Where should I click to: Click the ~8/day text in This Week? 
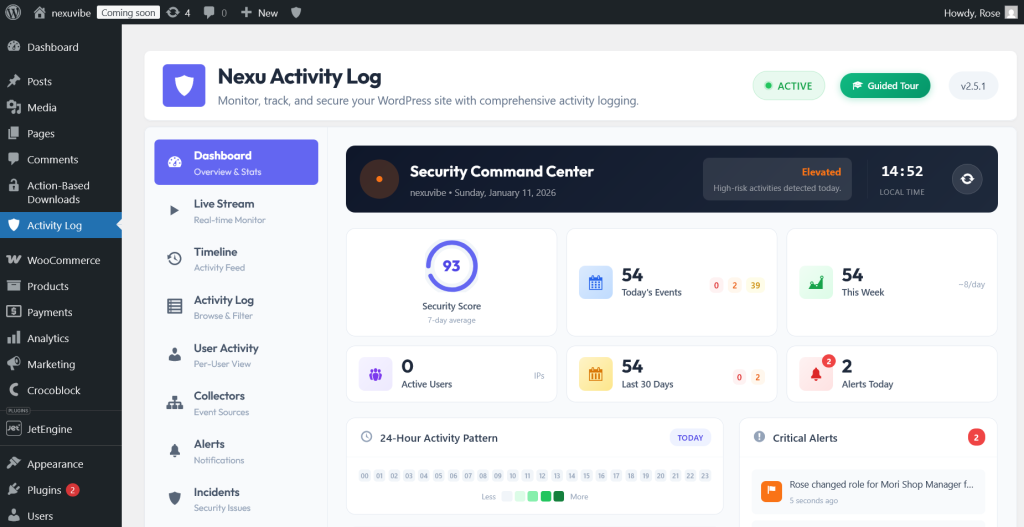click(x=972, y=285)
